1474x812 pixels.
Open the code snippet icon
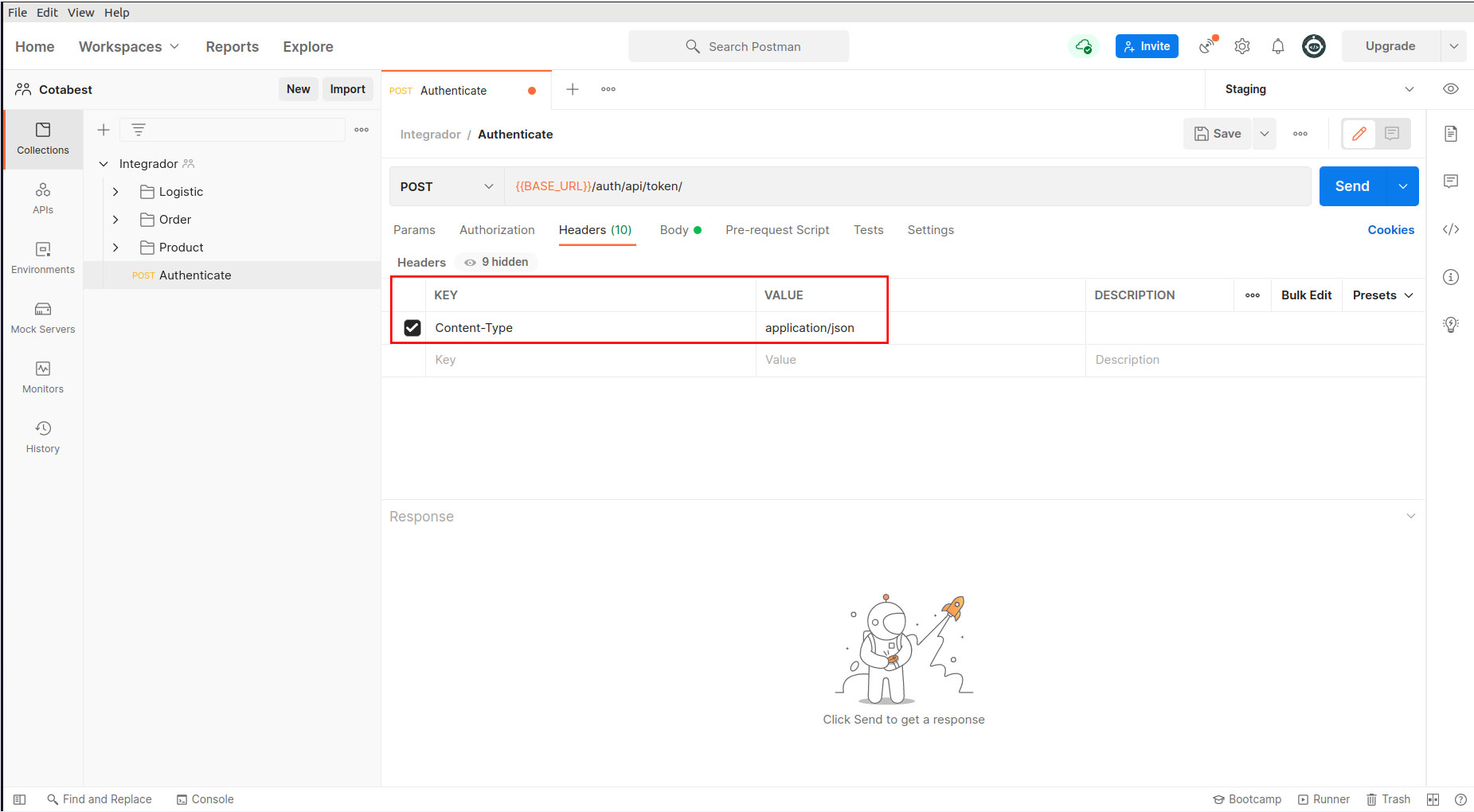tap(1451, 229)
